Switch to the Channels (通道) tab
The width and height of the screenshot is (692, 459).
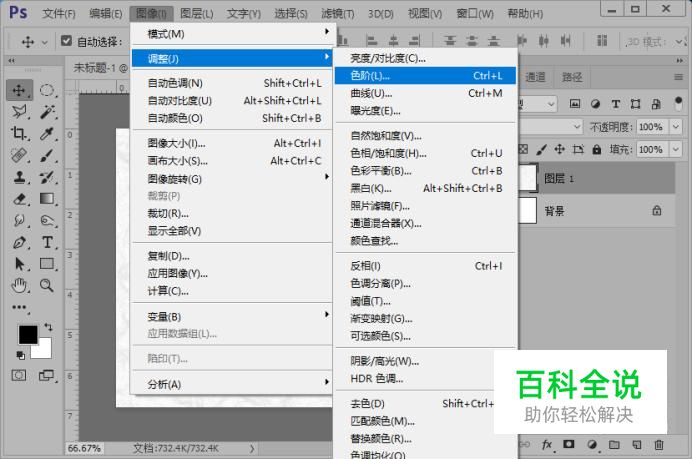[535, 77]
